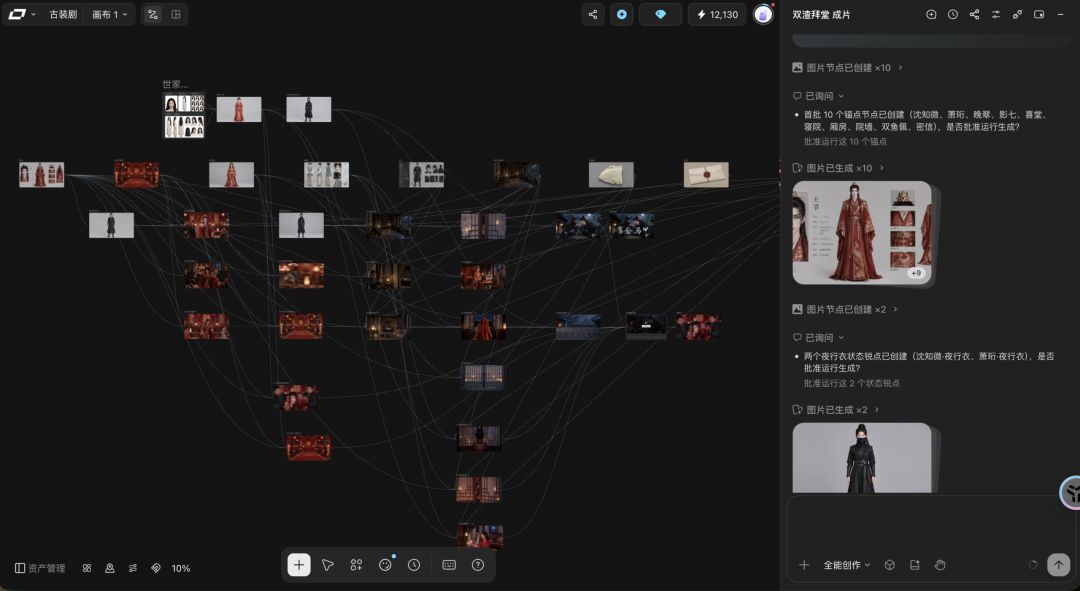1080x591 pixels.
Task: Toggle connection lines view in top toolbar
Action: (153, 14)
